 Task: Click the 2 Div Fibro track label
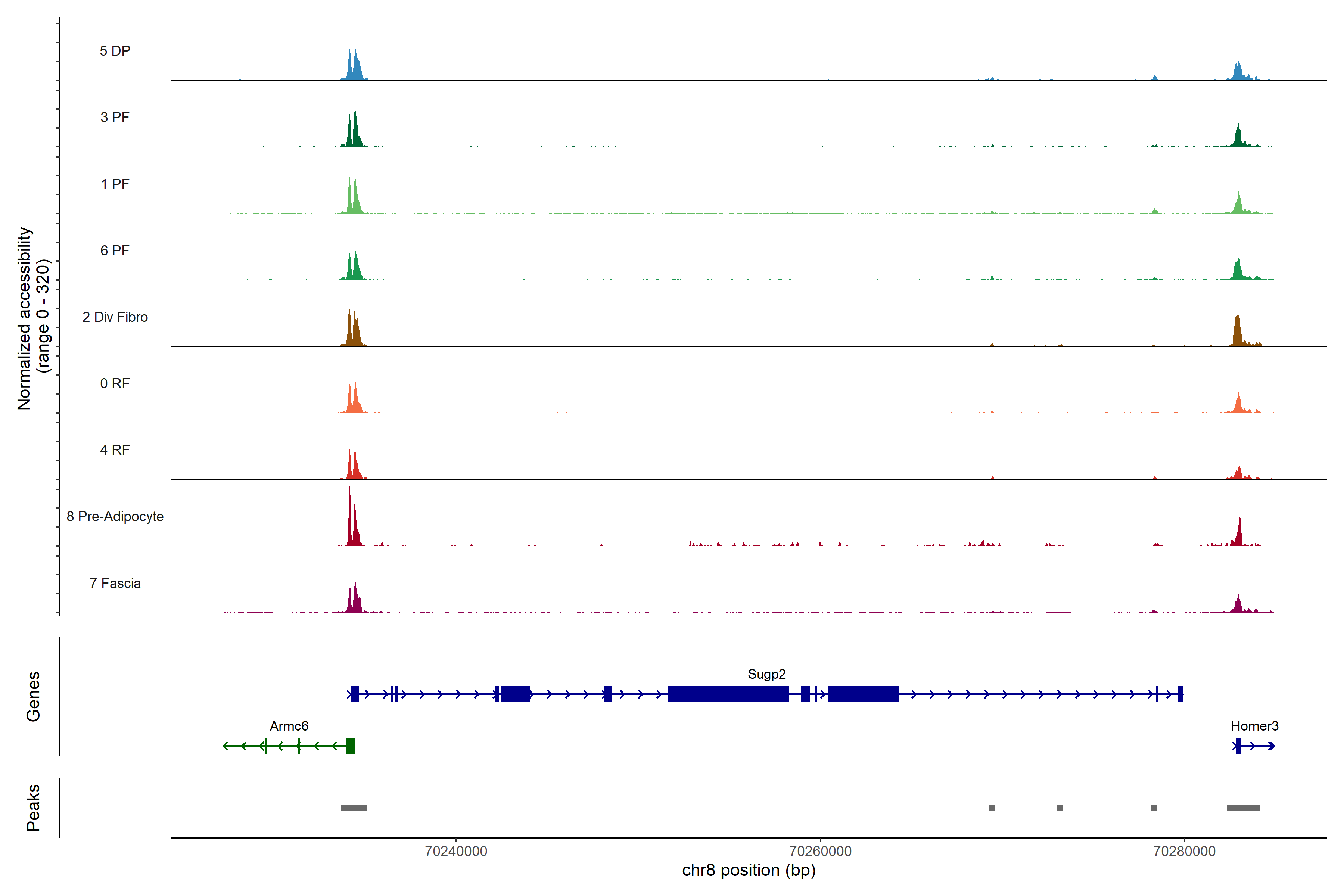click(115, 317)
